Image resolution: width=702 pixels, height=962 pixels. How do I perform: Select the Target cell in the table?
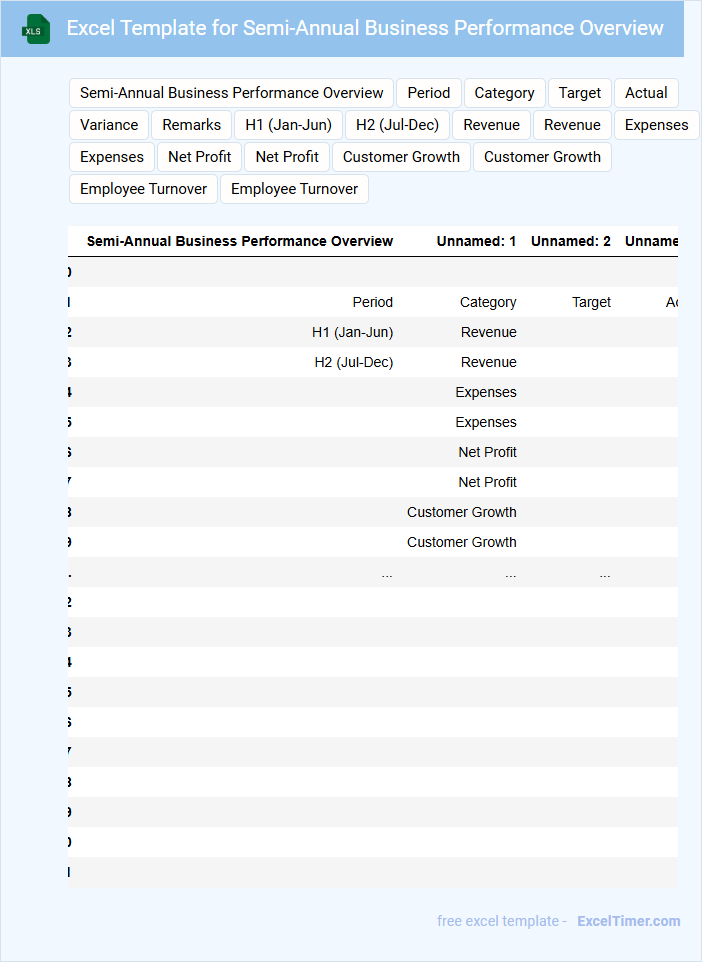(591, 302)
